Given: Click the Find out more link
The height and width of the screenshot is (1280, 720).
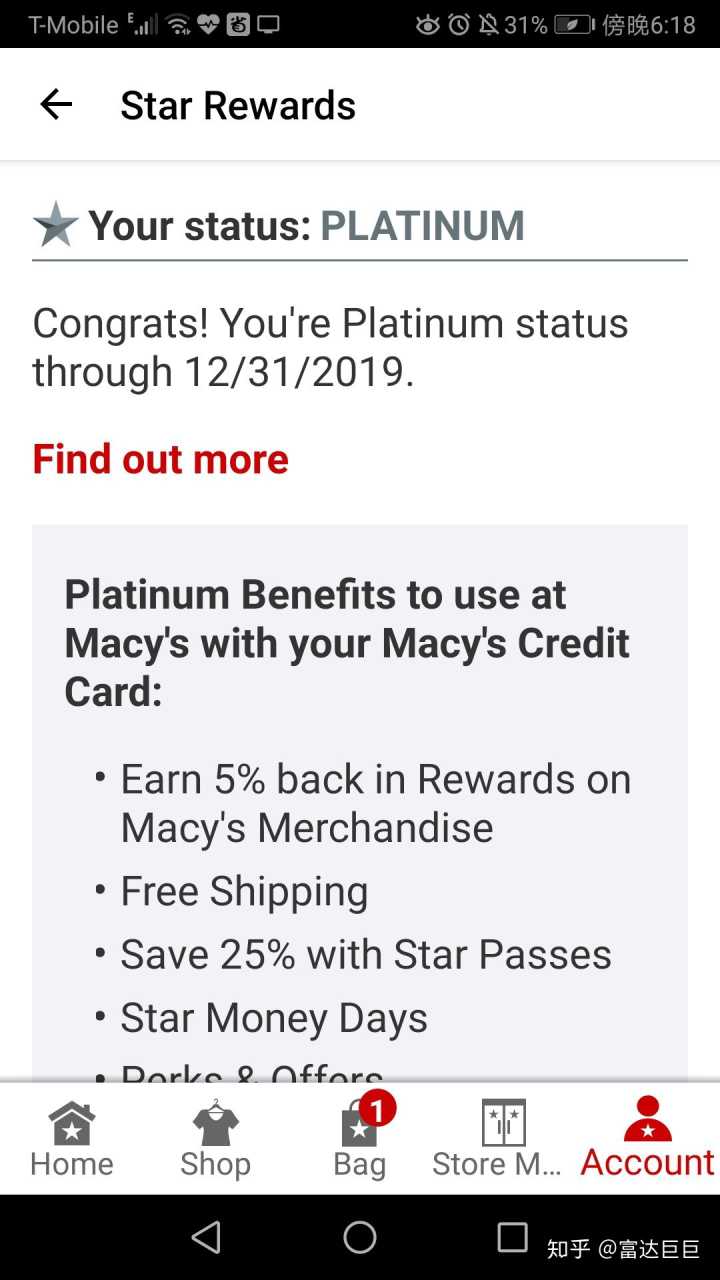Looking at the screenshot, I should click(x=161, y=460).
